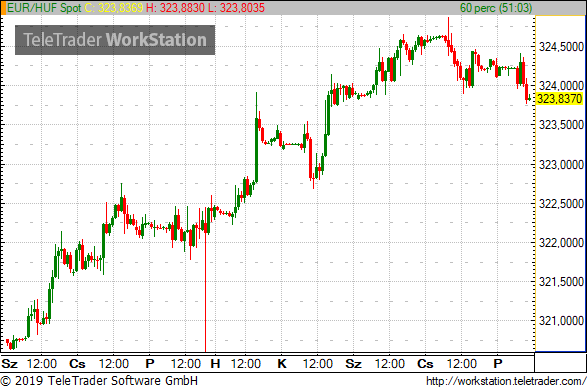Click the orange marker beside the chart title
587x390 pixels.
click(x=3, y=8)
